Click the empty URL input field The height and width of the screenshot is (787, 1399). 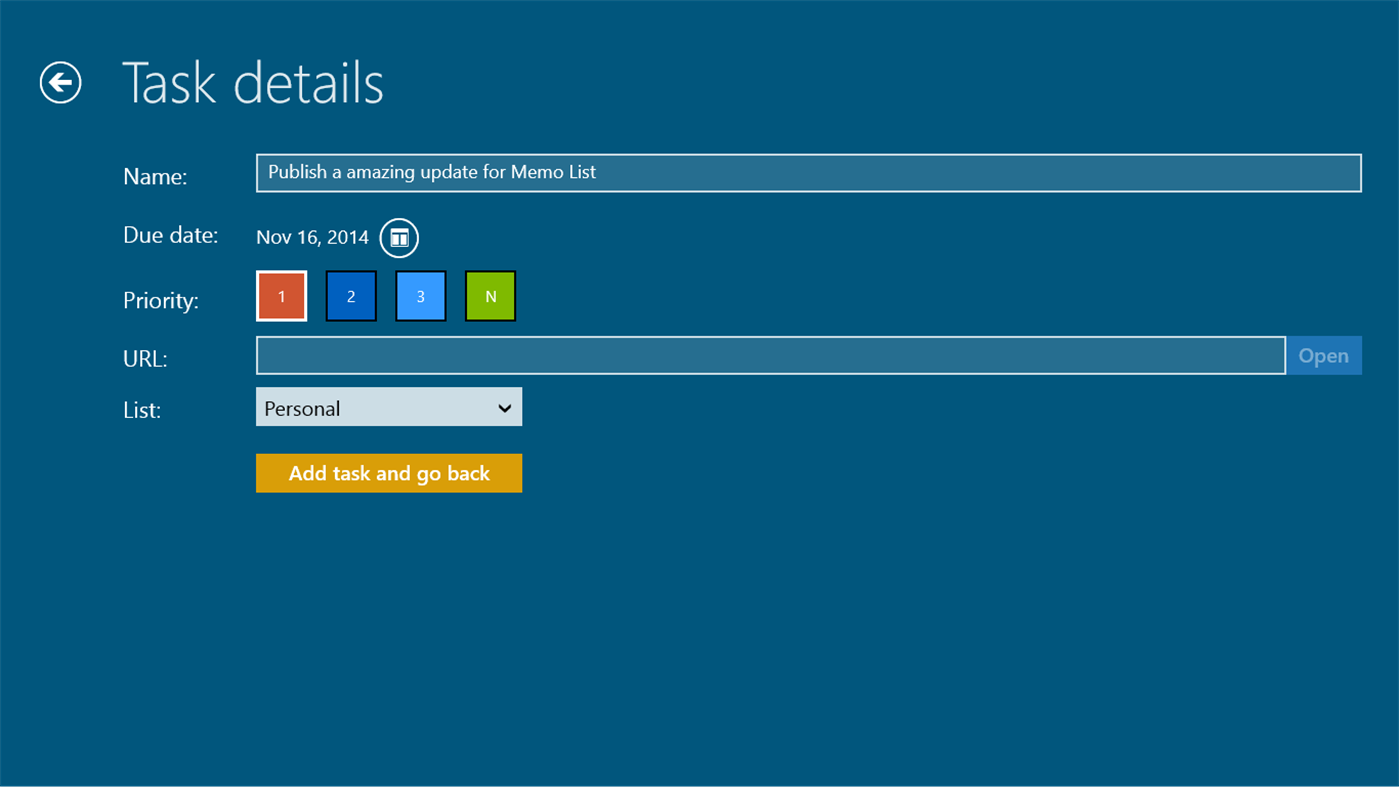coord(770,355)
